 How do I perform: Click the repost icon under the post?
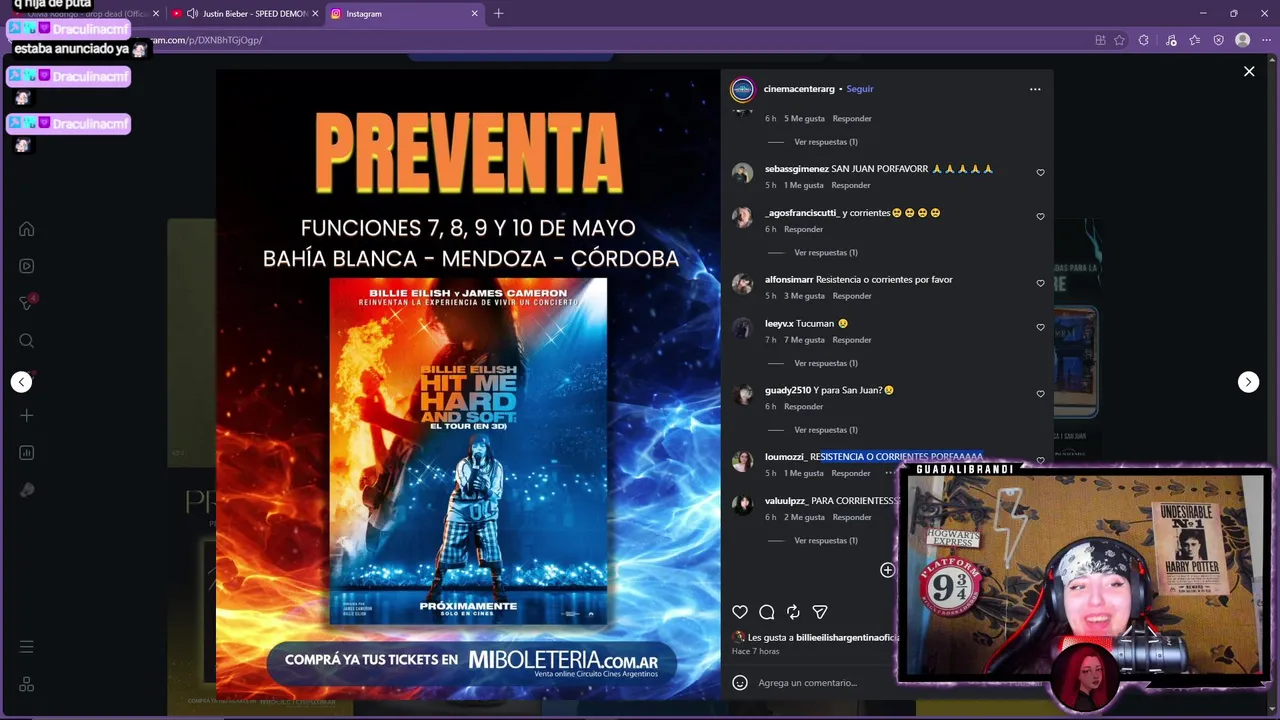[793, 612]
